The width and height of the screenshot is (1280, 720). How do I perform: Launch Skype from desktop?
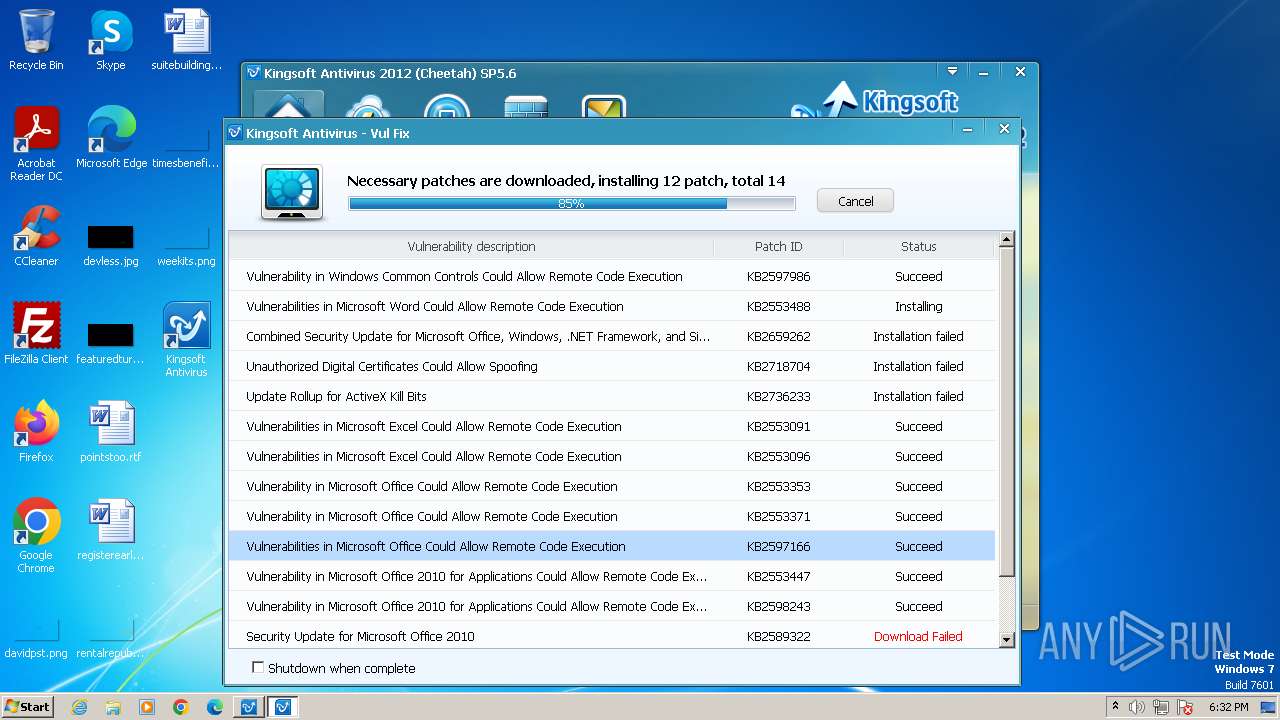pyautogui.click(x=110, y=40)
